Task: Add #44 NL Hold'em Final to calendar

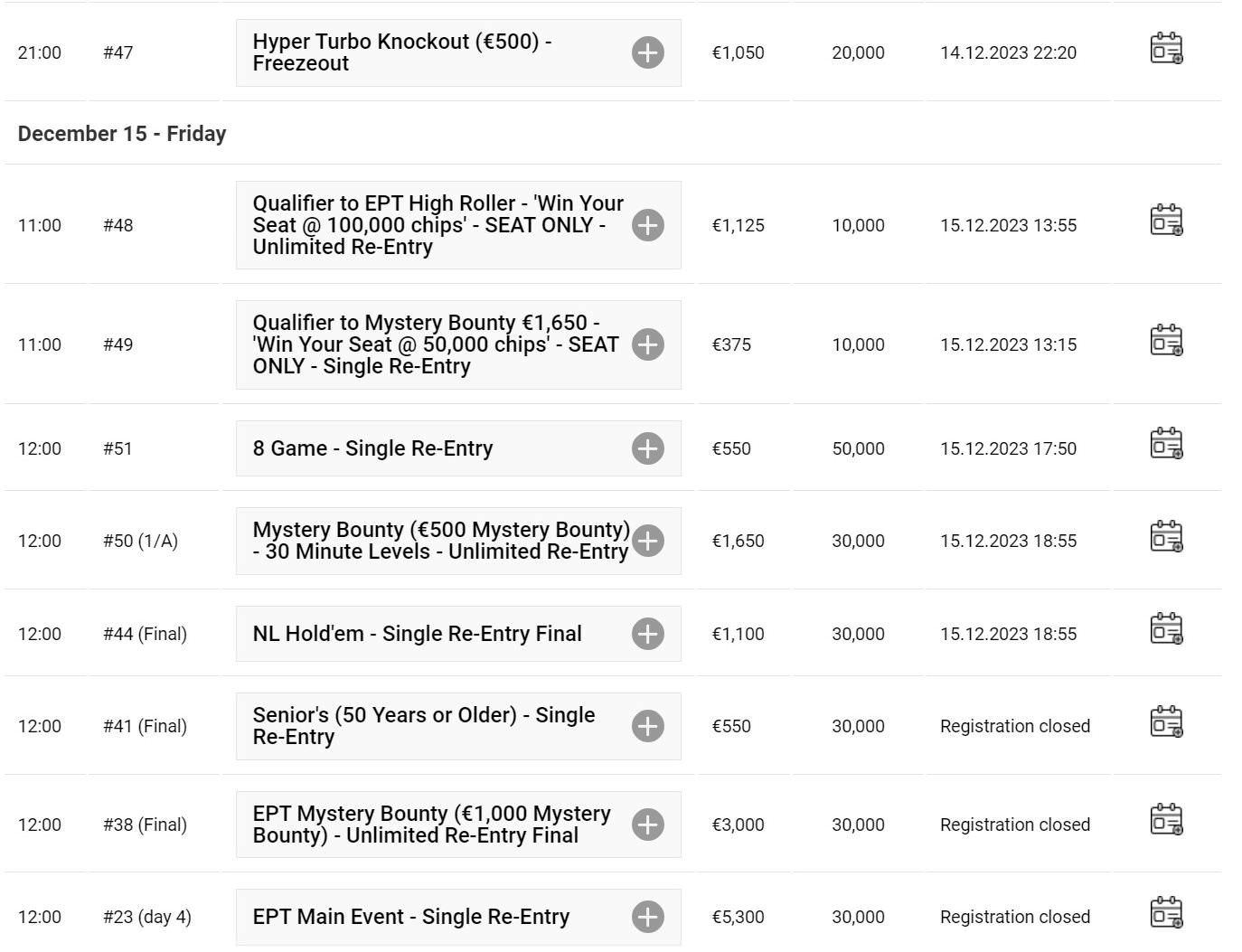Action: (1166, 629)
